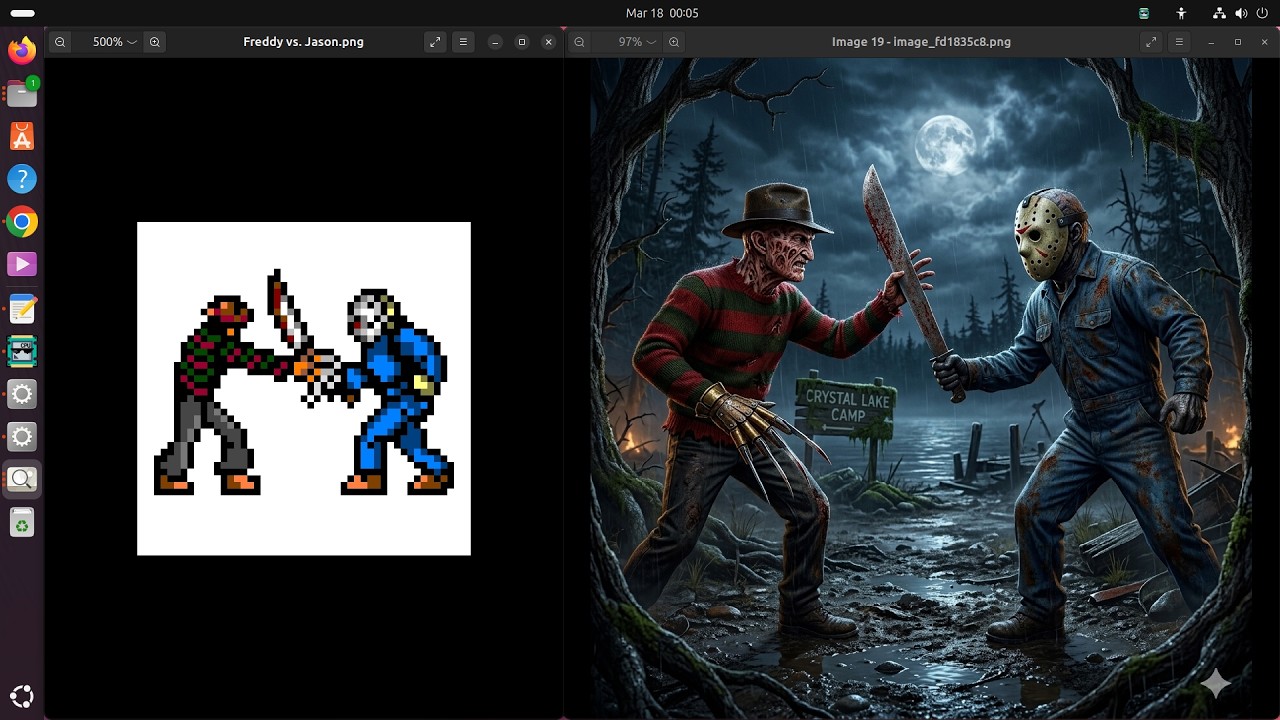Open power menu icon in top bar

click(x=1262, y=13)
